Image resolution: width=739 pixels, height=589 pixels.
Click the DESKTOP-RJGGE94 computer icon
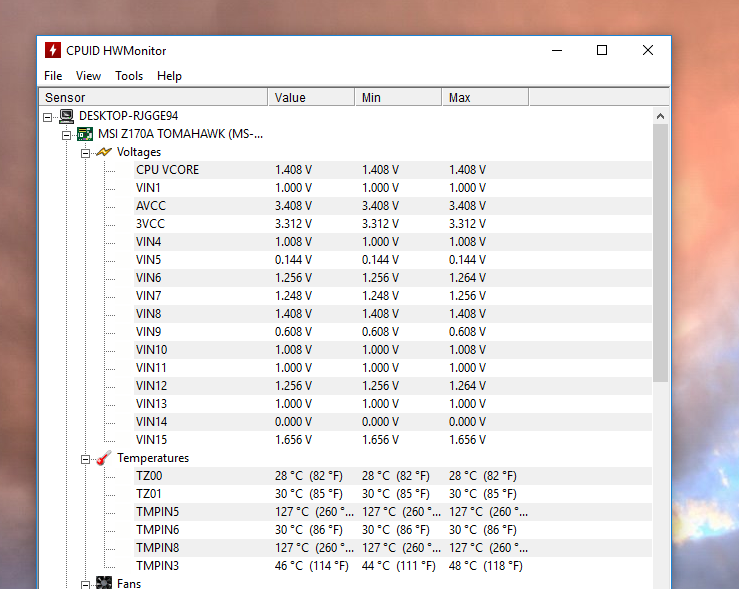pos(66,116)
